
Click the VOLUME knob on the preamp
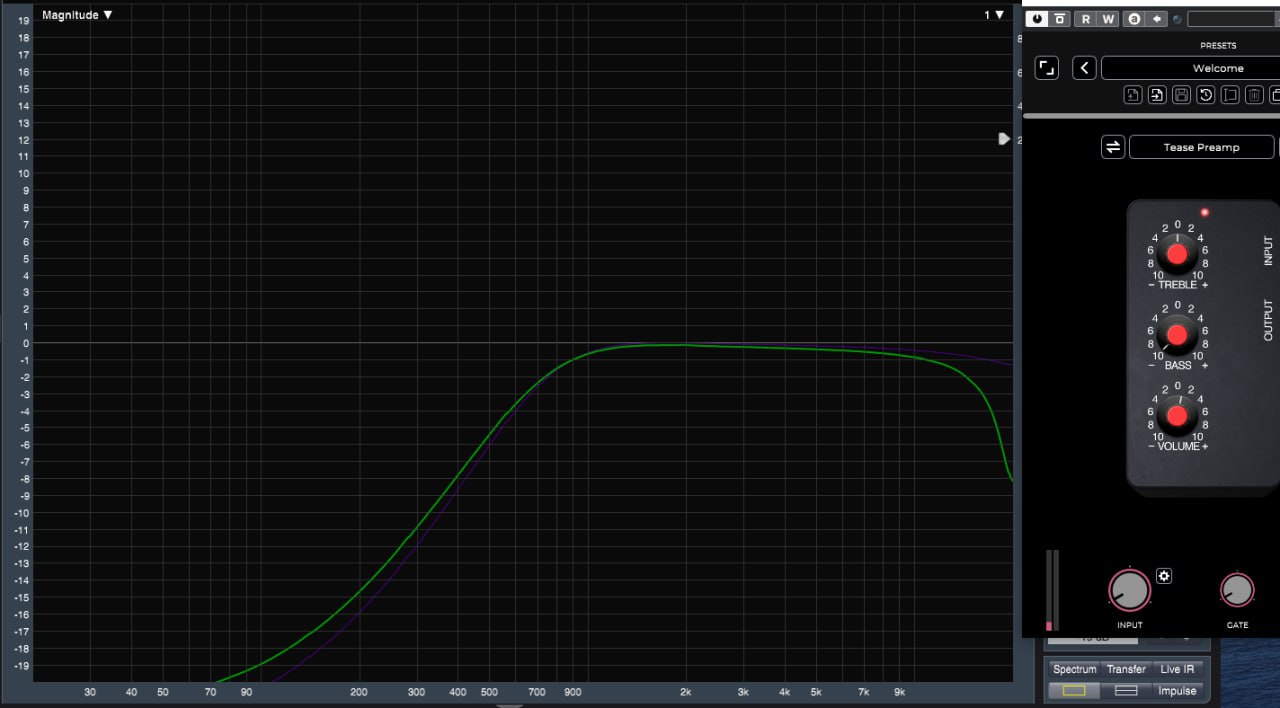[x=1177, y=415]
